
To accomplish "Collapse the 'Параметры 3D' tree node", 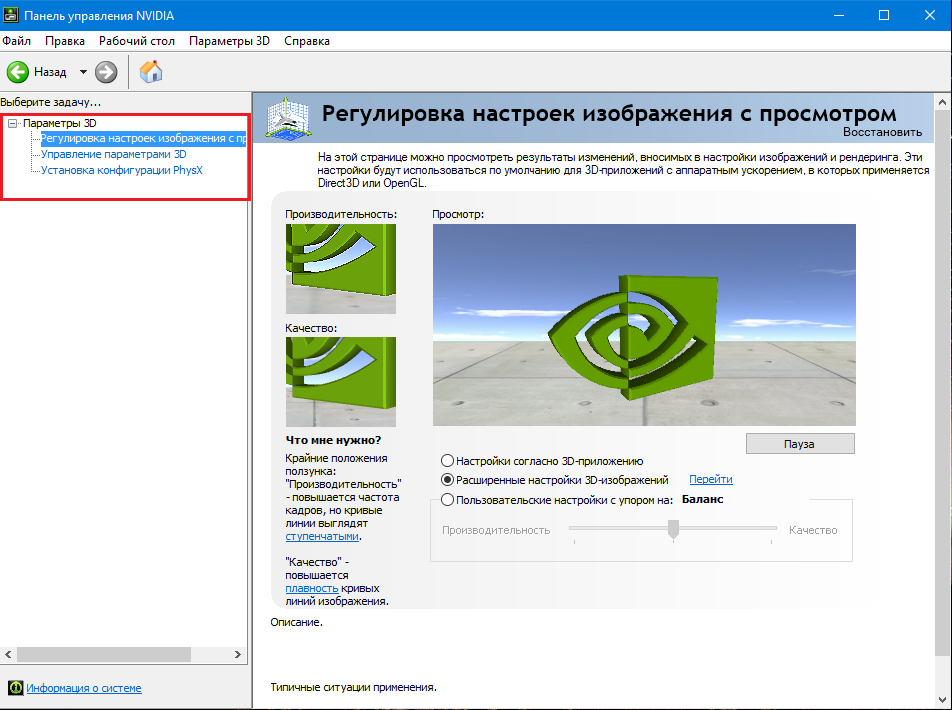I will (13, 123).
